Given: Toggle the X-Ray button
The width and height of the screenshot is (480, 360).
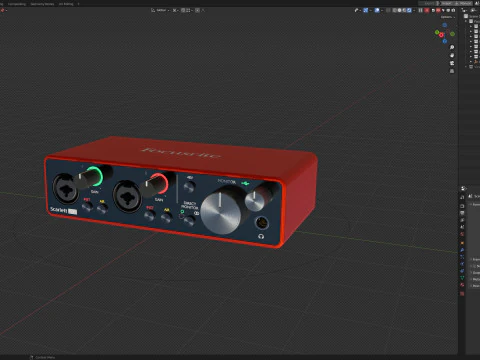Looking at the screenshot, I should [x=388, y=10].
